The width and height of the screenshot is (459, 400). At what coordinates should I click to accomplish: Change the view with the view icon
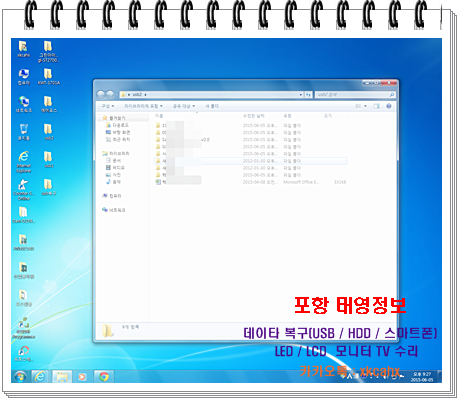(x=358, y=106)
